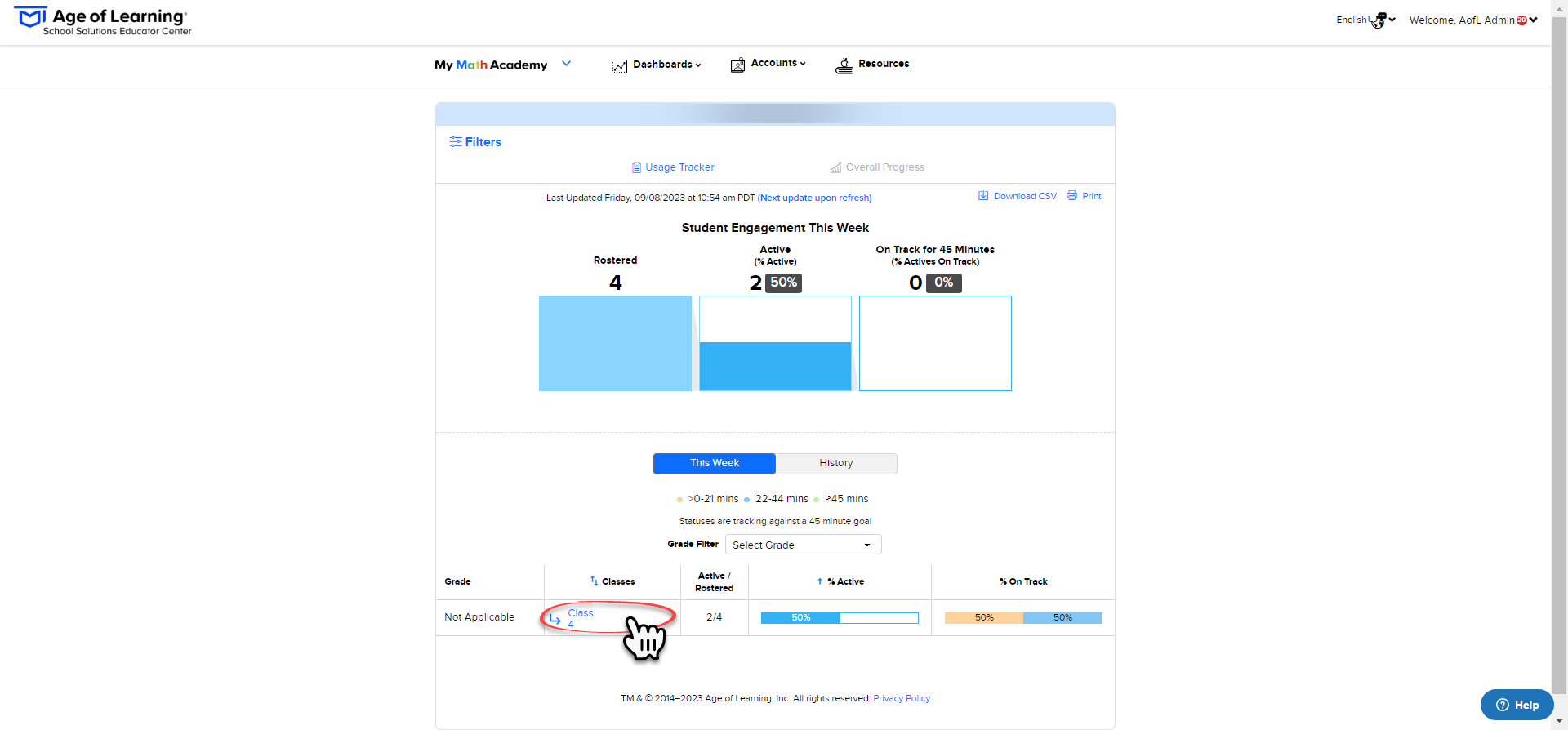Click the 2/4 active rostered cell
This screenshot has width=1568, height=730.
point(715,617)
